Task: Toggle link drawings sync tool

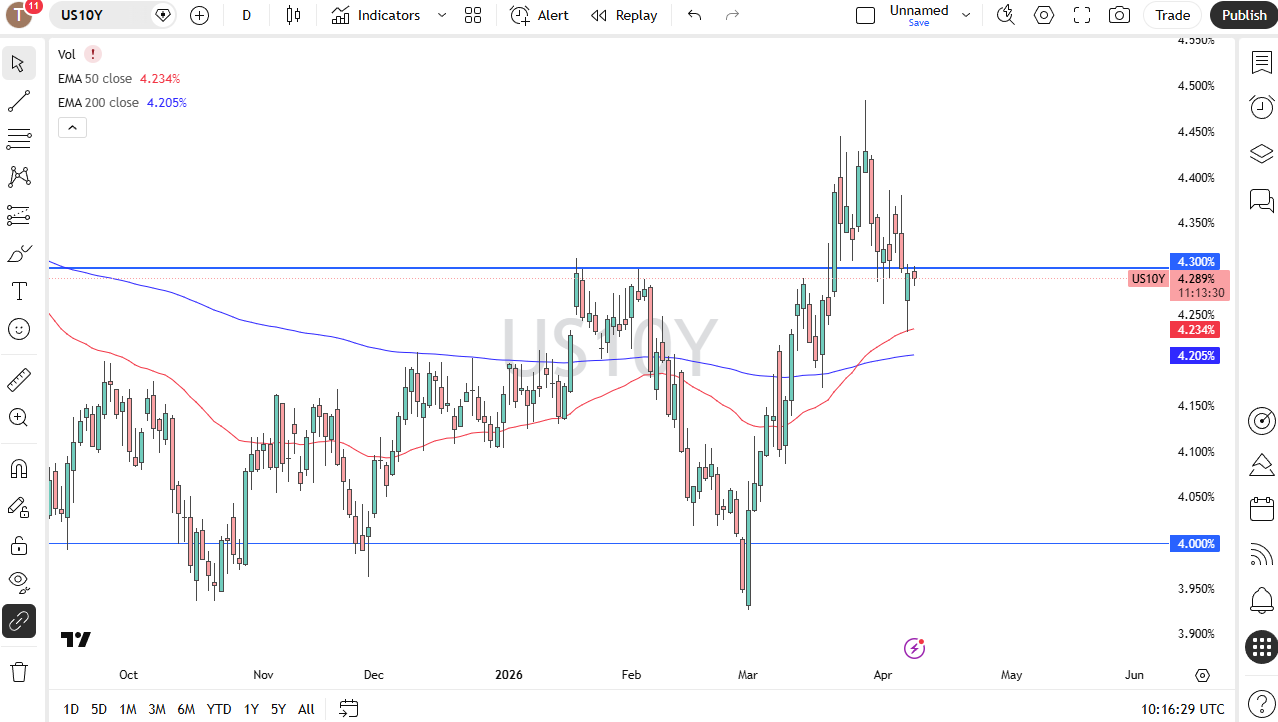Action: point(18,621)
